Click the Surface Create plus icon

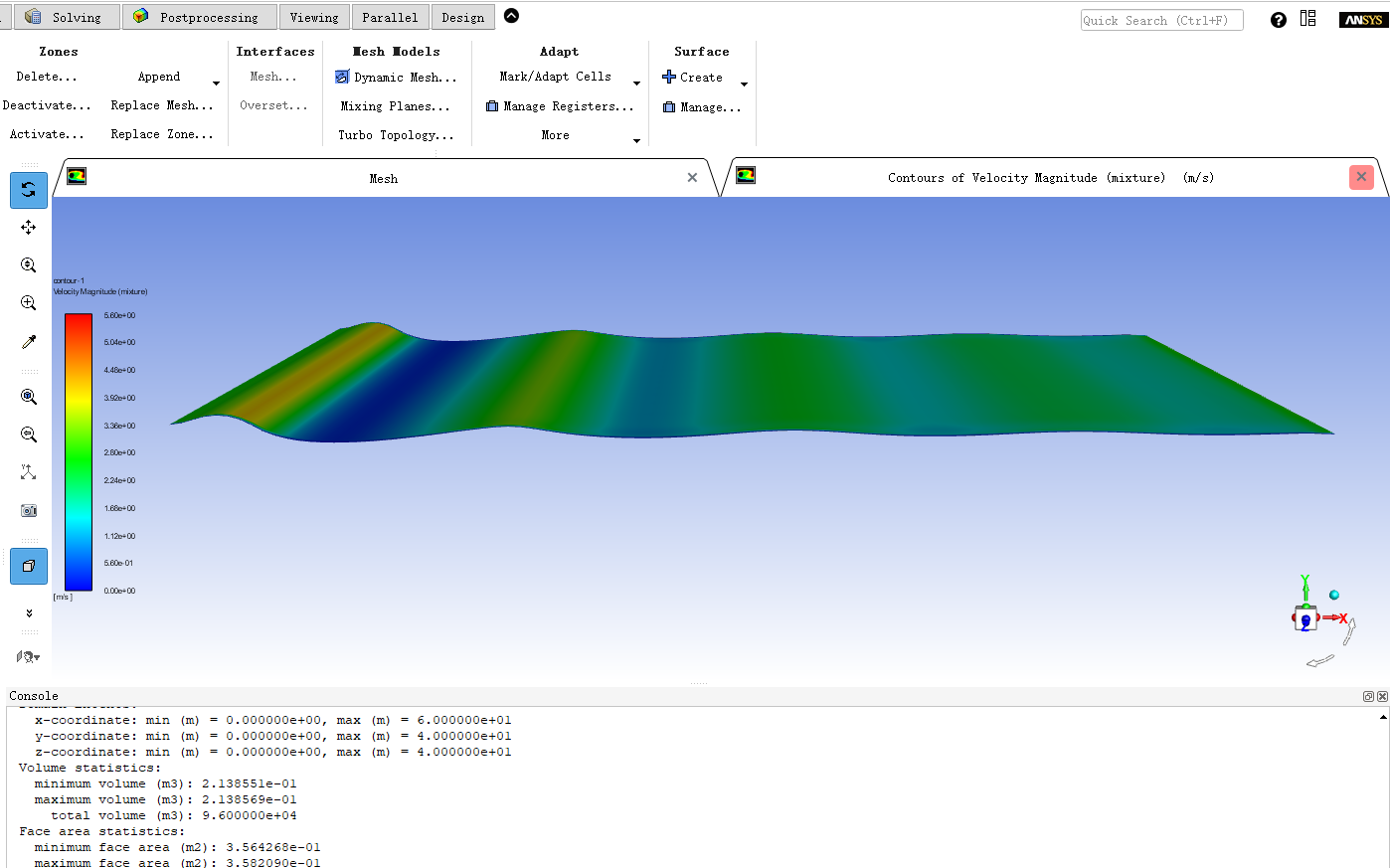tap(669, 77)
